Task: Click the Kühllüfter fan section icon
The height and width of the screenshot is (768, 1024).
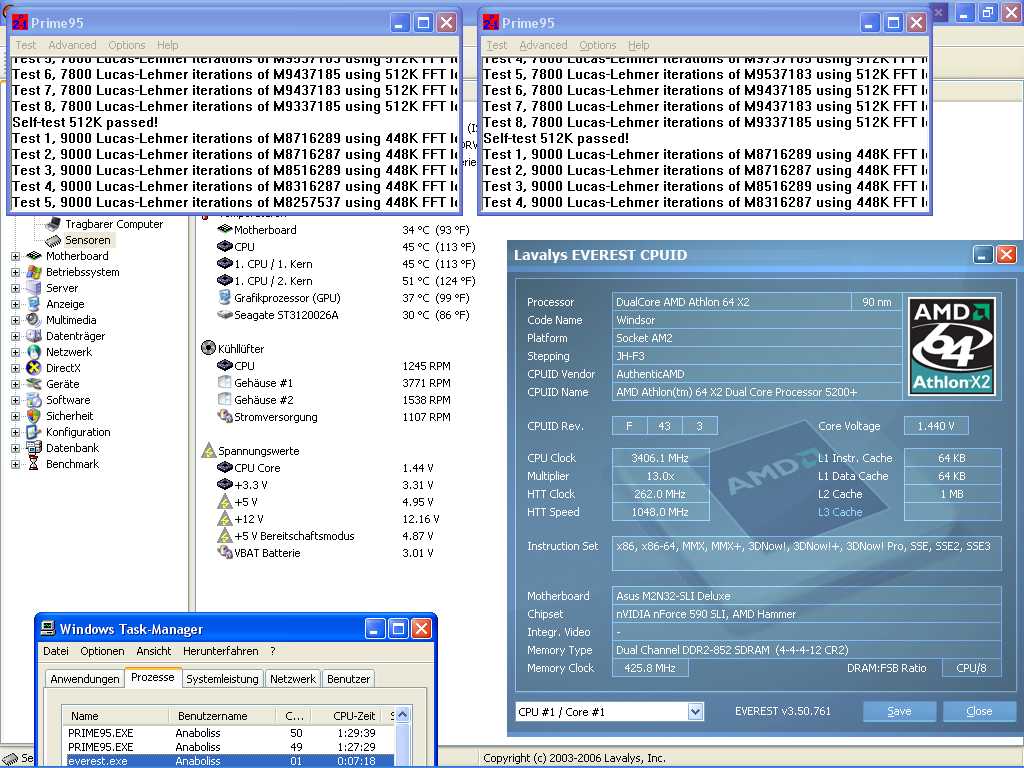Action: [x=208, y=348]
